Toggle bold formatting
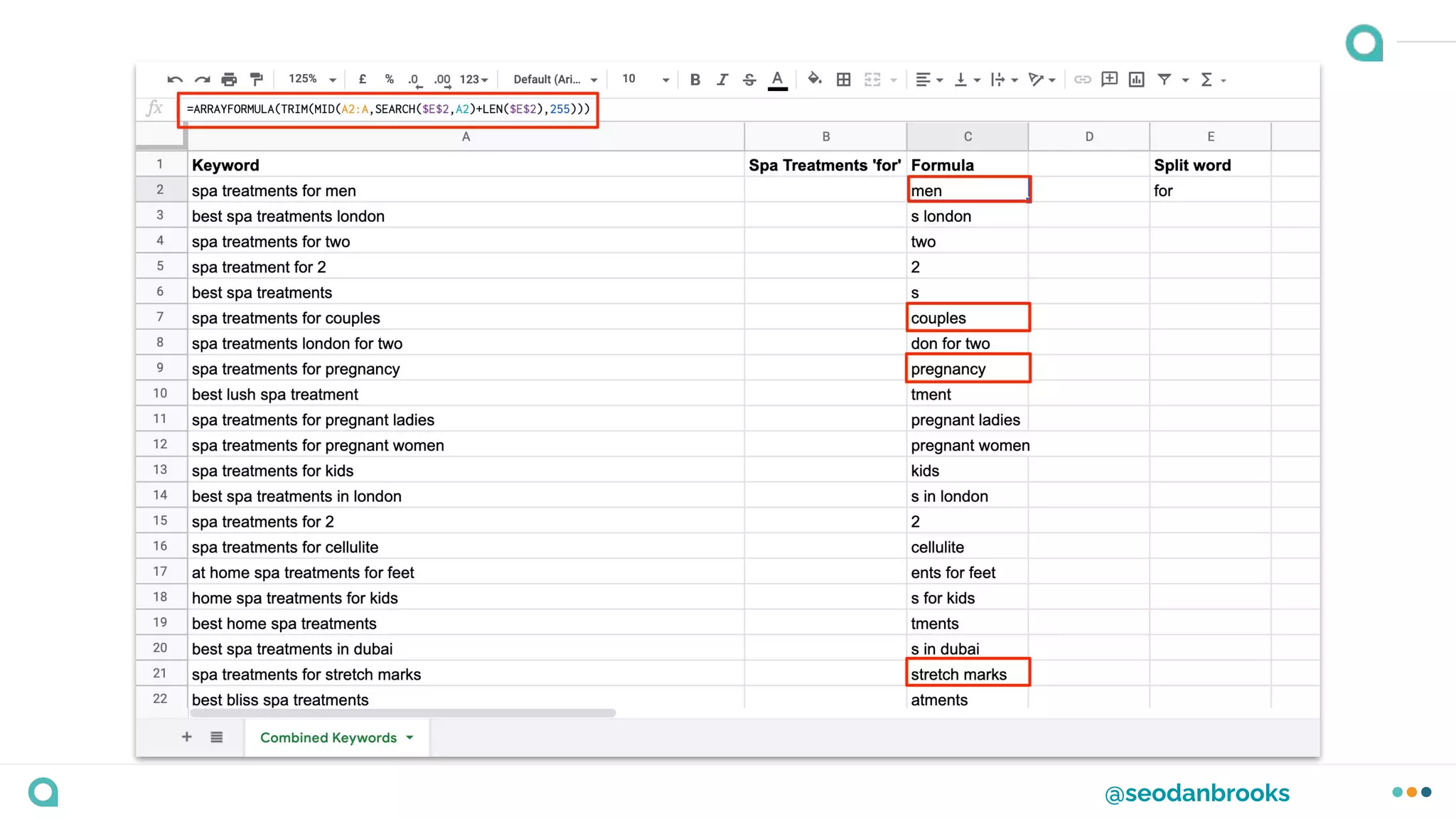 [x=695, y=80]
